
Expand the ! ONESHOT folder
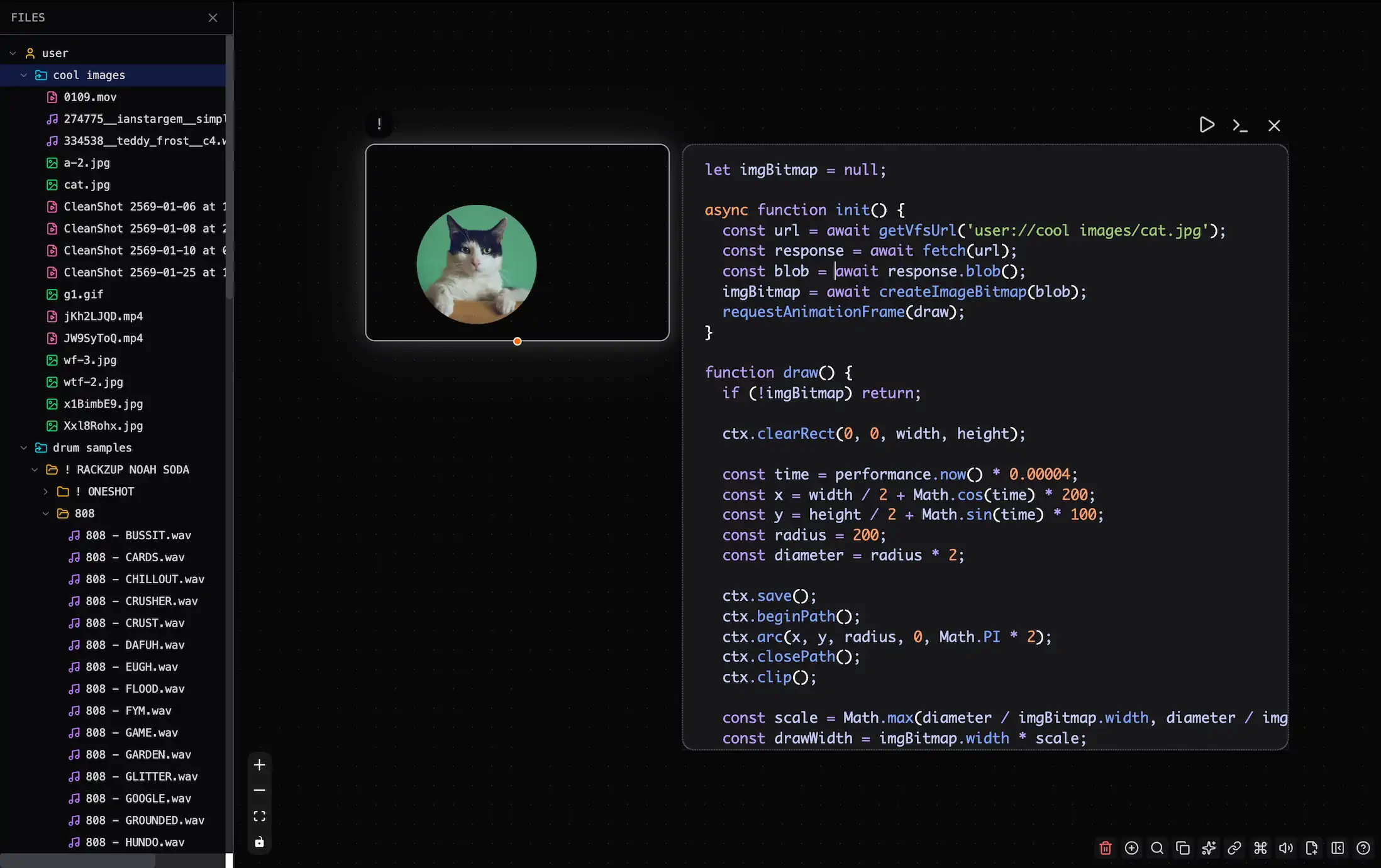pyautogui.click(x=45, y=492)
